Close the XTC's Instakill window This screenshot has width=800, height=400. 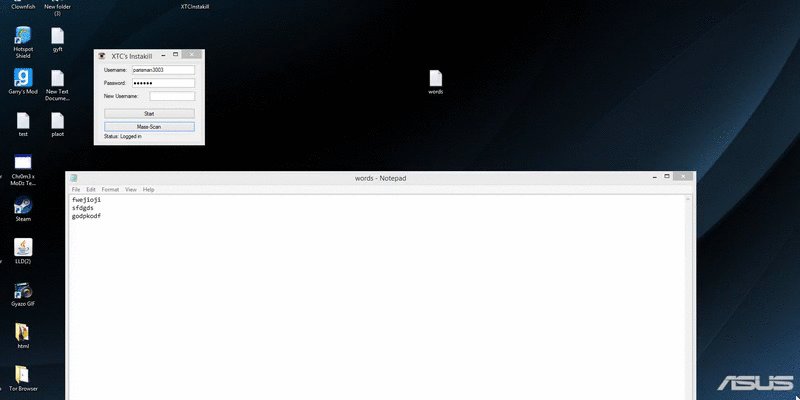click(x=192, y=54)
